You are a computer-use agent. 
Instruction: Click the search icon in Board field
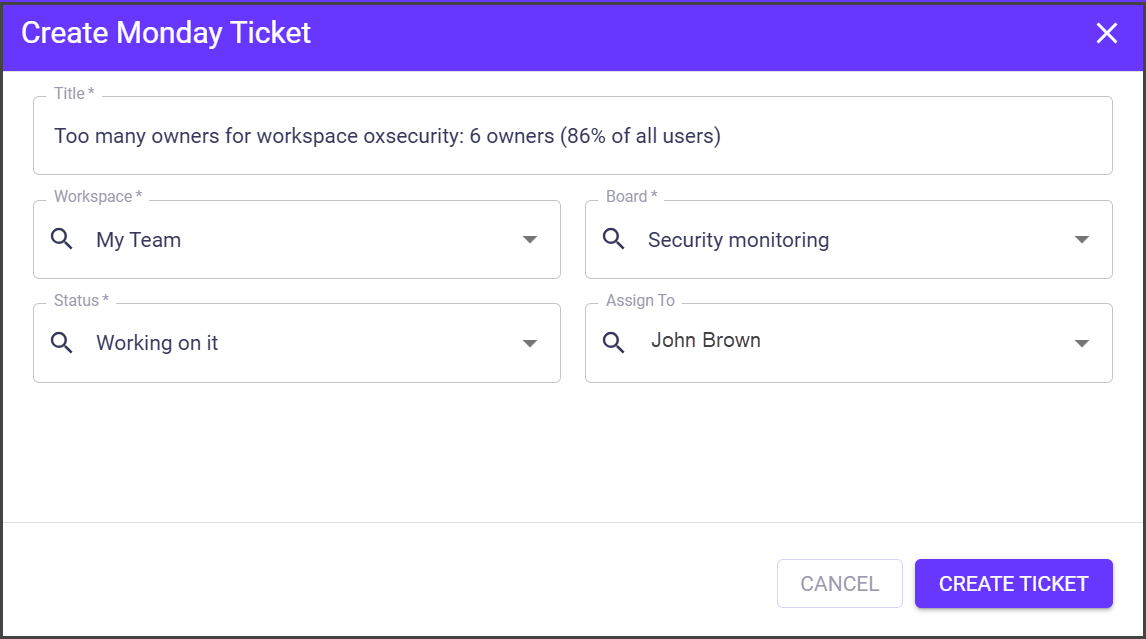(x=614, y=239)
